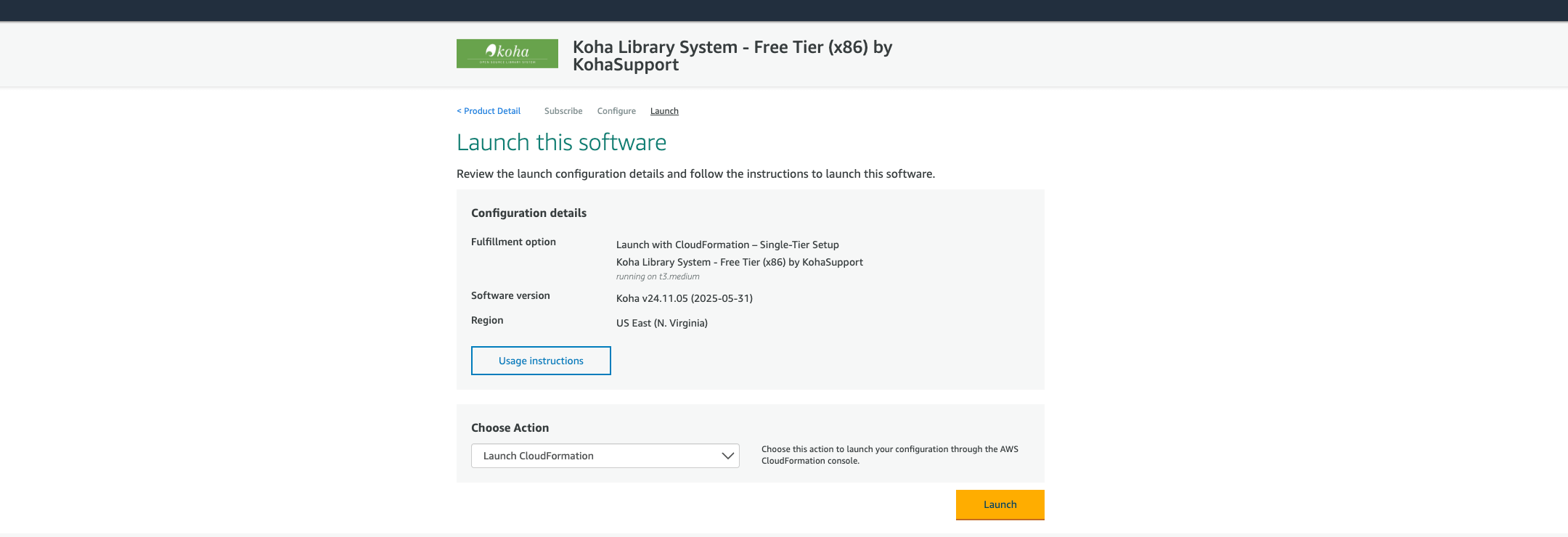This screenshot has height=537, width=1568.
Task: Click 'US East (N. Virginia)' region value
Action: click(662, 323)
